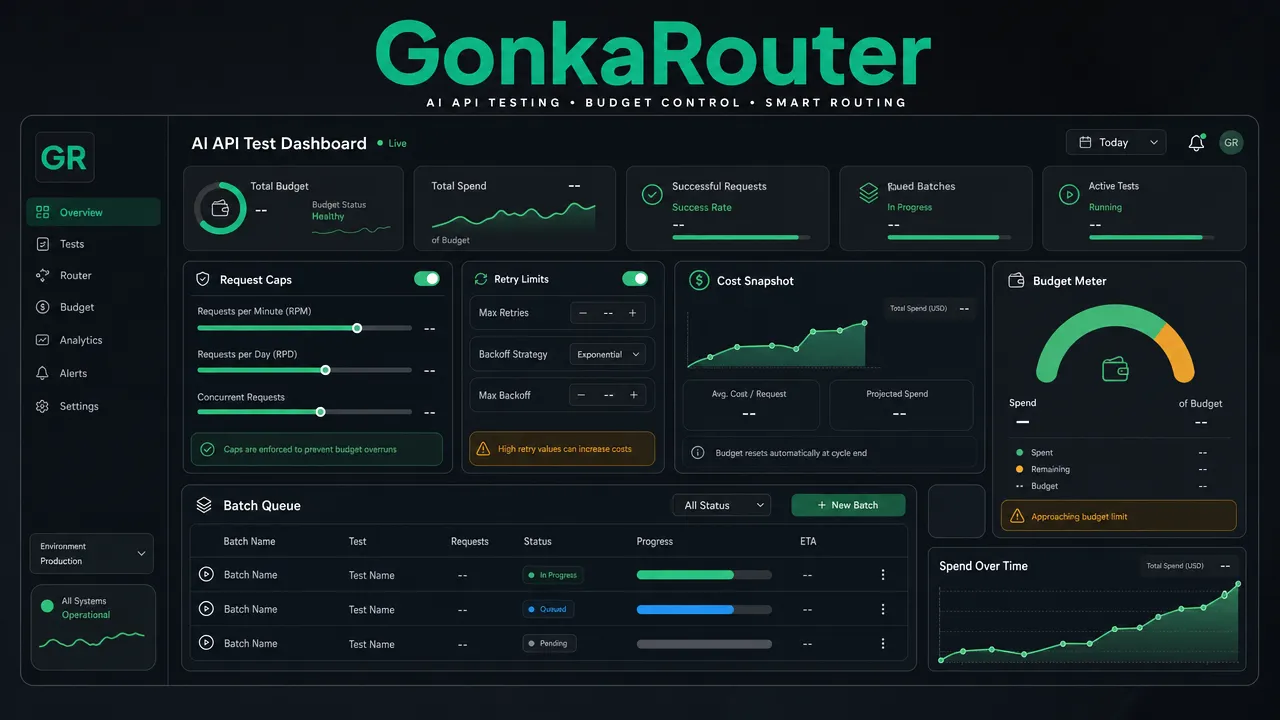The width and height of the screenshot is (1280, 720).
Task: Click the GR logo in the sidebar
Action: coord(65,157)
